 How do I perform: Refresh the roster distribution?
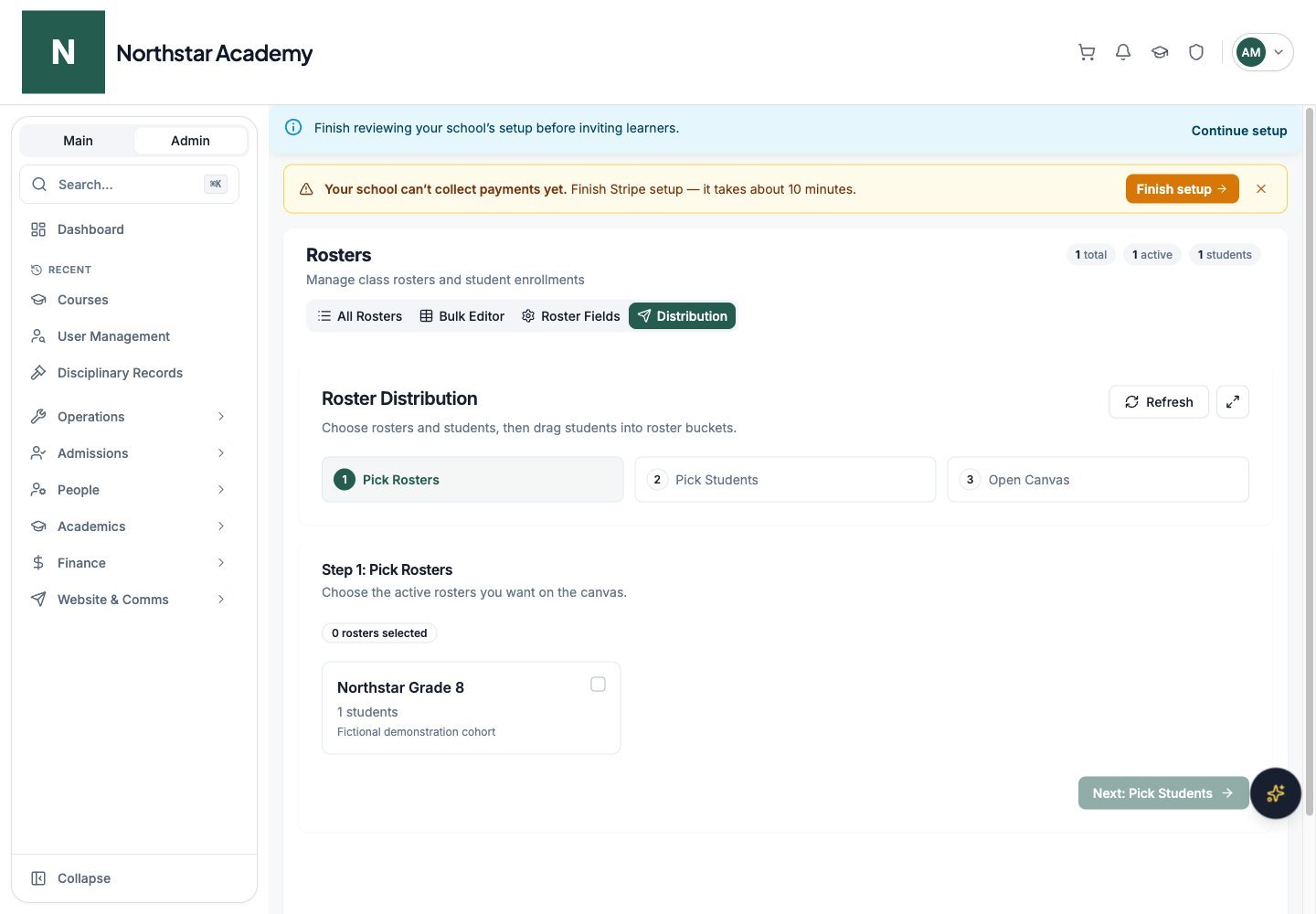point(1159,402)
